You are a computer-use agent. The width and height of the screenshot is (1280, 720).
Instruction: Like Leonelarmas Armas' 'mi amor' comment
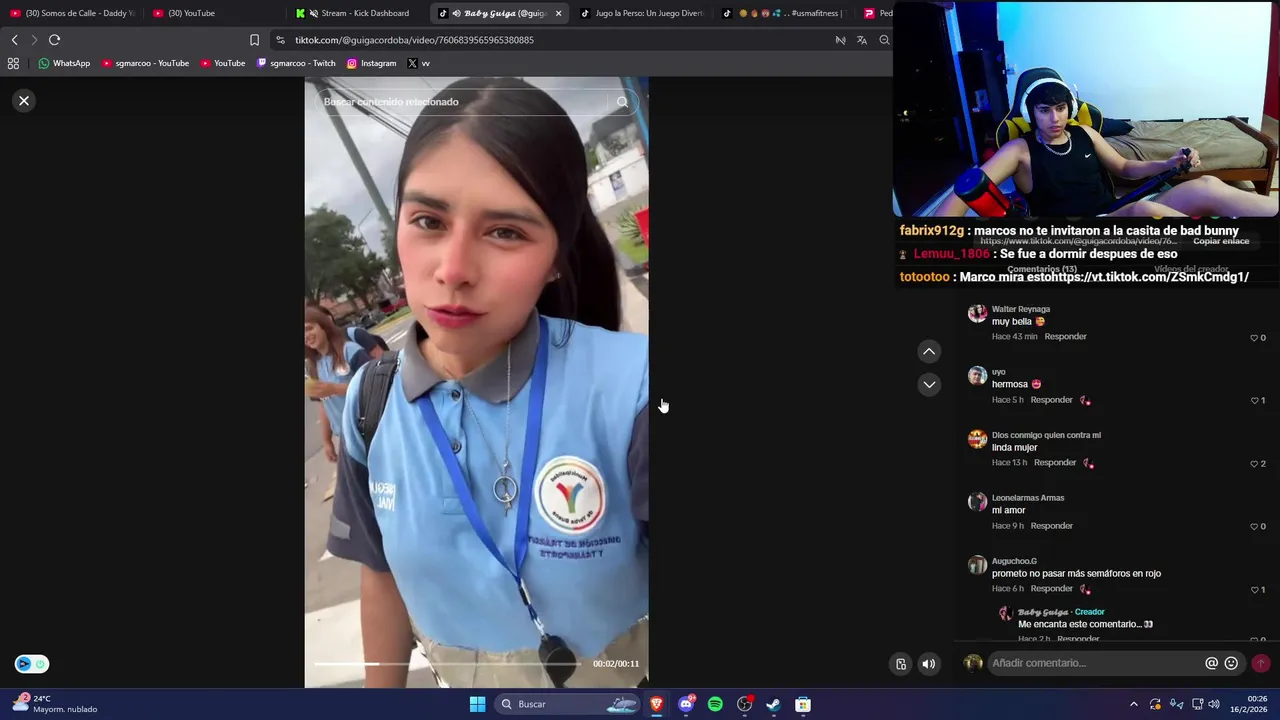1254,527
